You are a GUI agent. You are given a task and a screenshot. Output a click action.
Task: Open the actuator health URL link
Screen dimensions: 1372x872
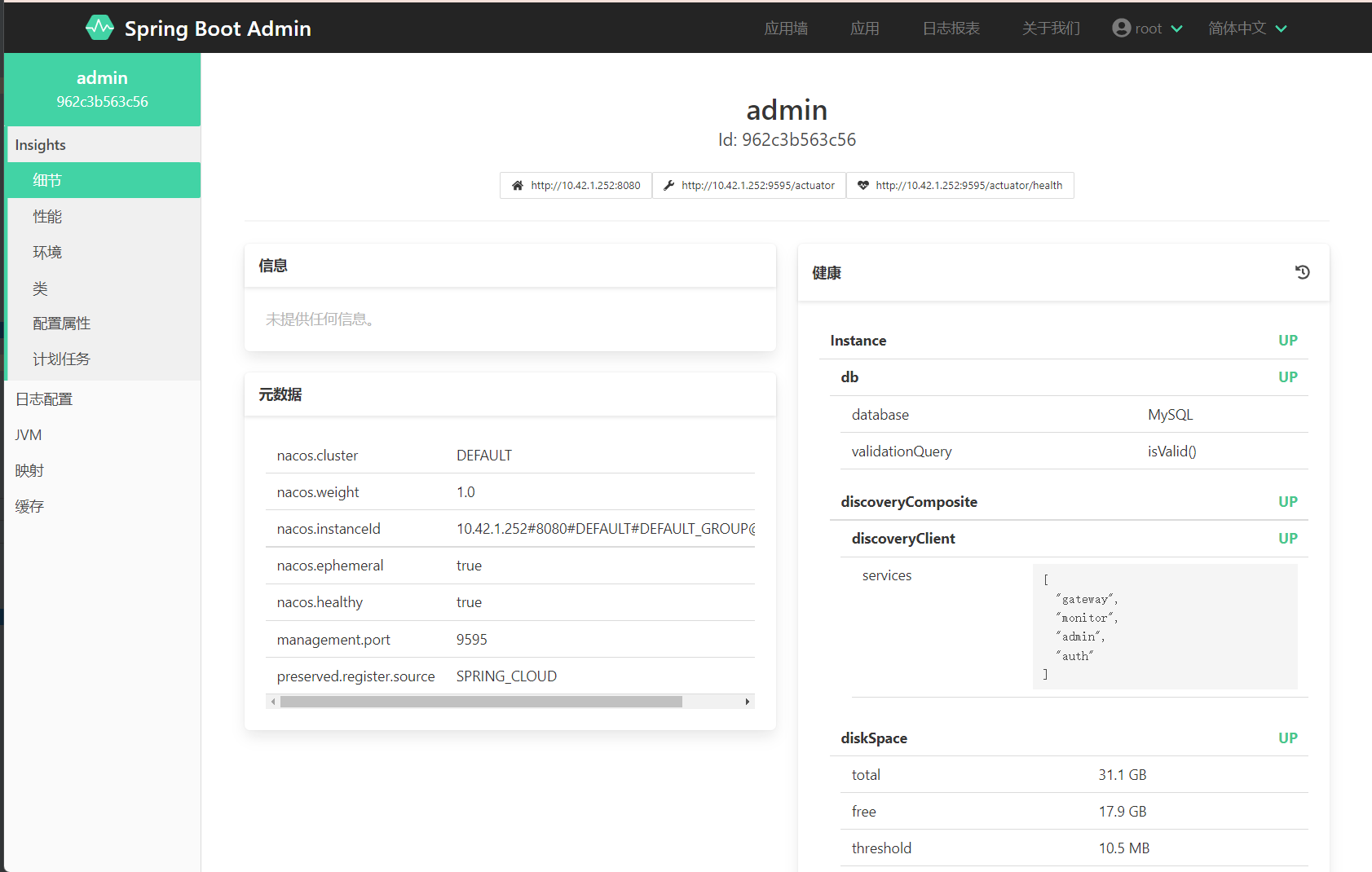(968, 186)
